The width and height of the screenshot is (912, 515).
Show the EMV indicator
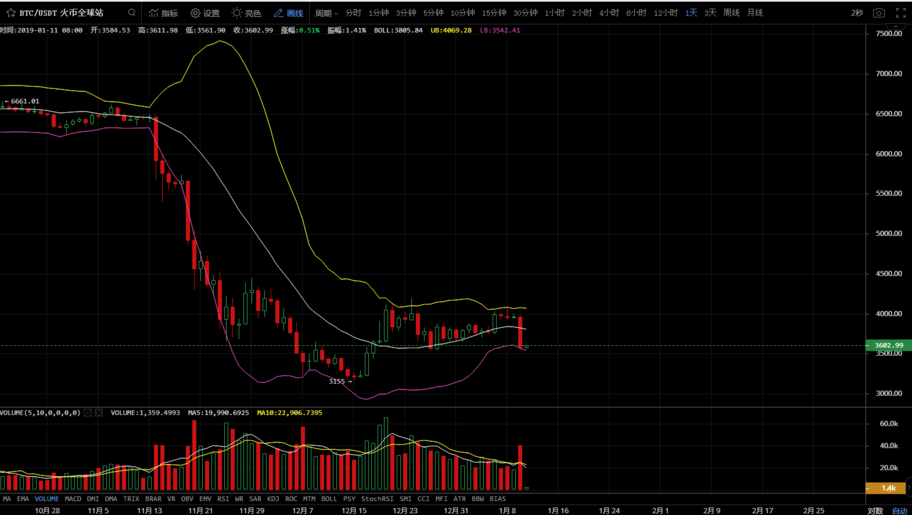tap(205, 499)
